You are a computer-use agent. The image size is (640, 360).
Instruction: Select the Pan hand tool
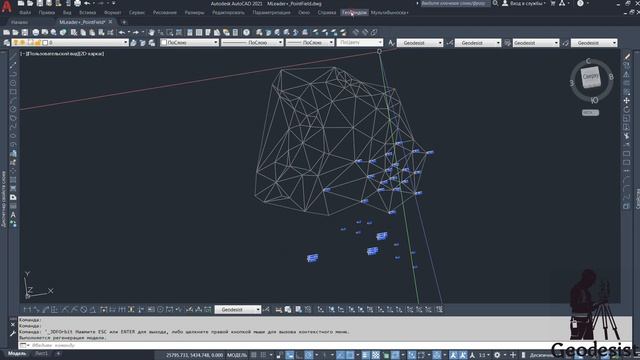(151, 32)
